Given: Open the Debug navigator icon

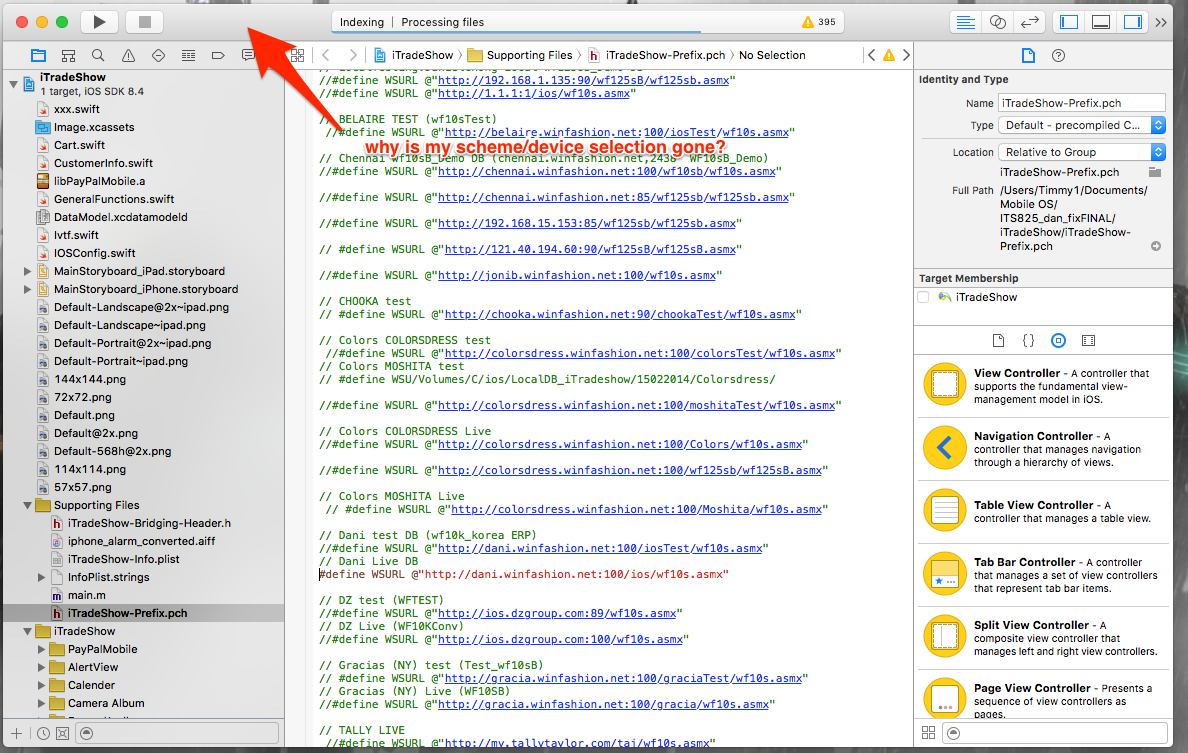Looking at the screenshot, I should click(188, 55).
